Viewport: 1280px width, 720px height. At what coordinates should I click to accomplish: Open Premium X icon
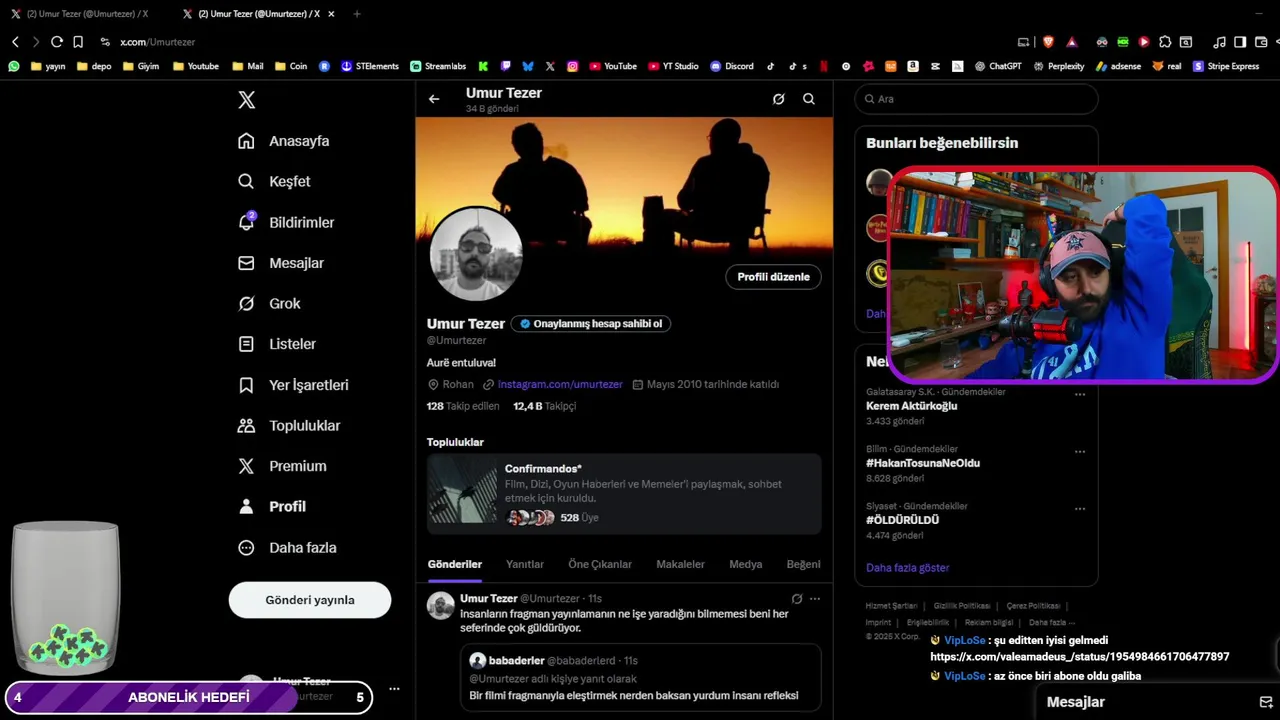point(246,466)
